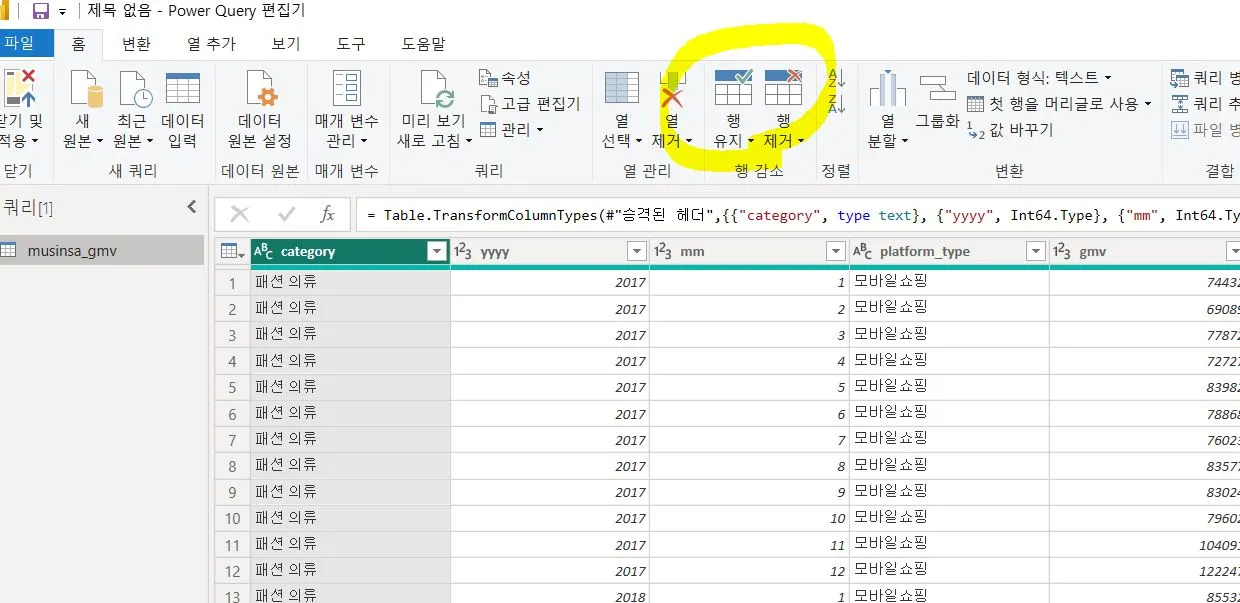Screen dimensions: 1240x603
Task: Click the 닫기 및 적용 icon
Action: [x=20, y=90]
